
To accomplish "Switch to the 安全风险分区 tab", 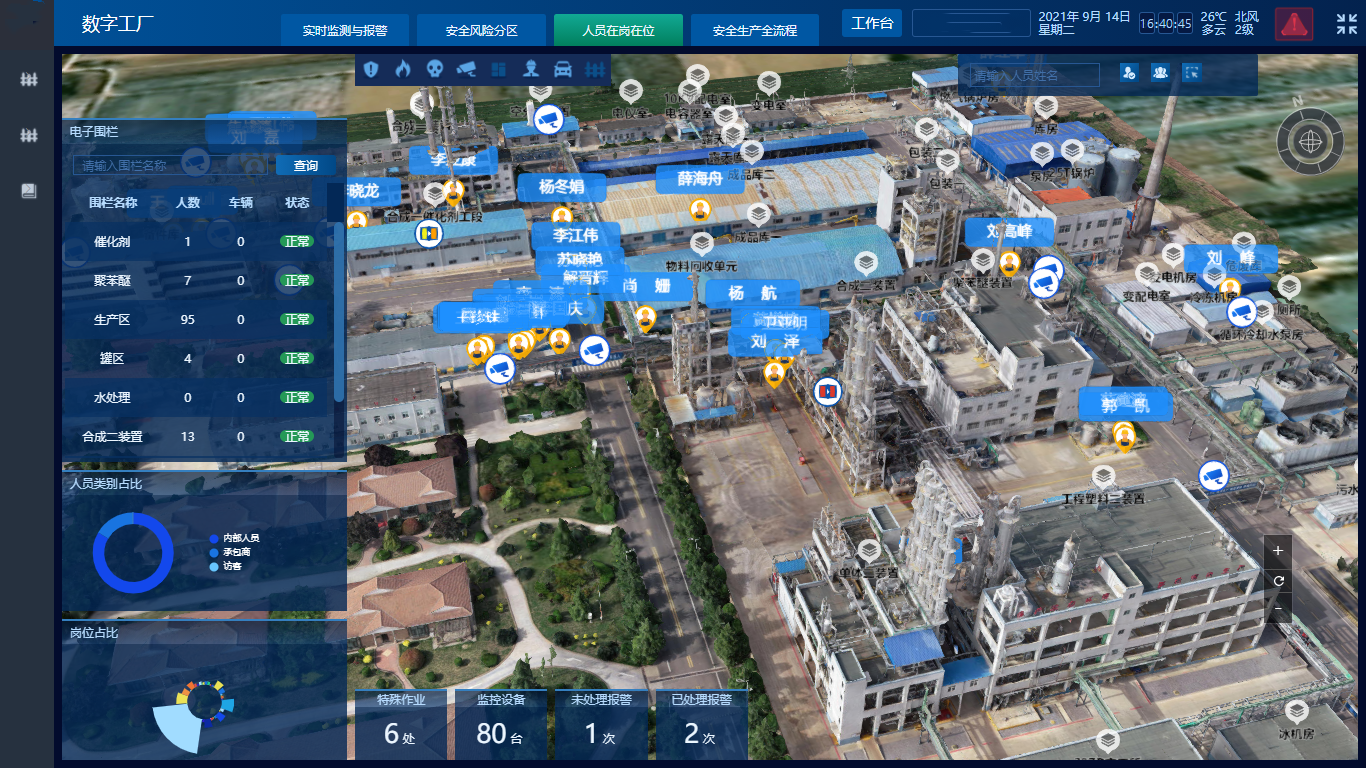I will tap(482, 30).
